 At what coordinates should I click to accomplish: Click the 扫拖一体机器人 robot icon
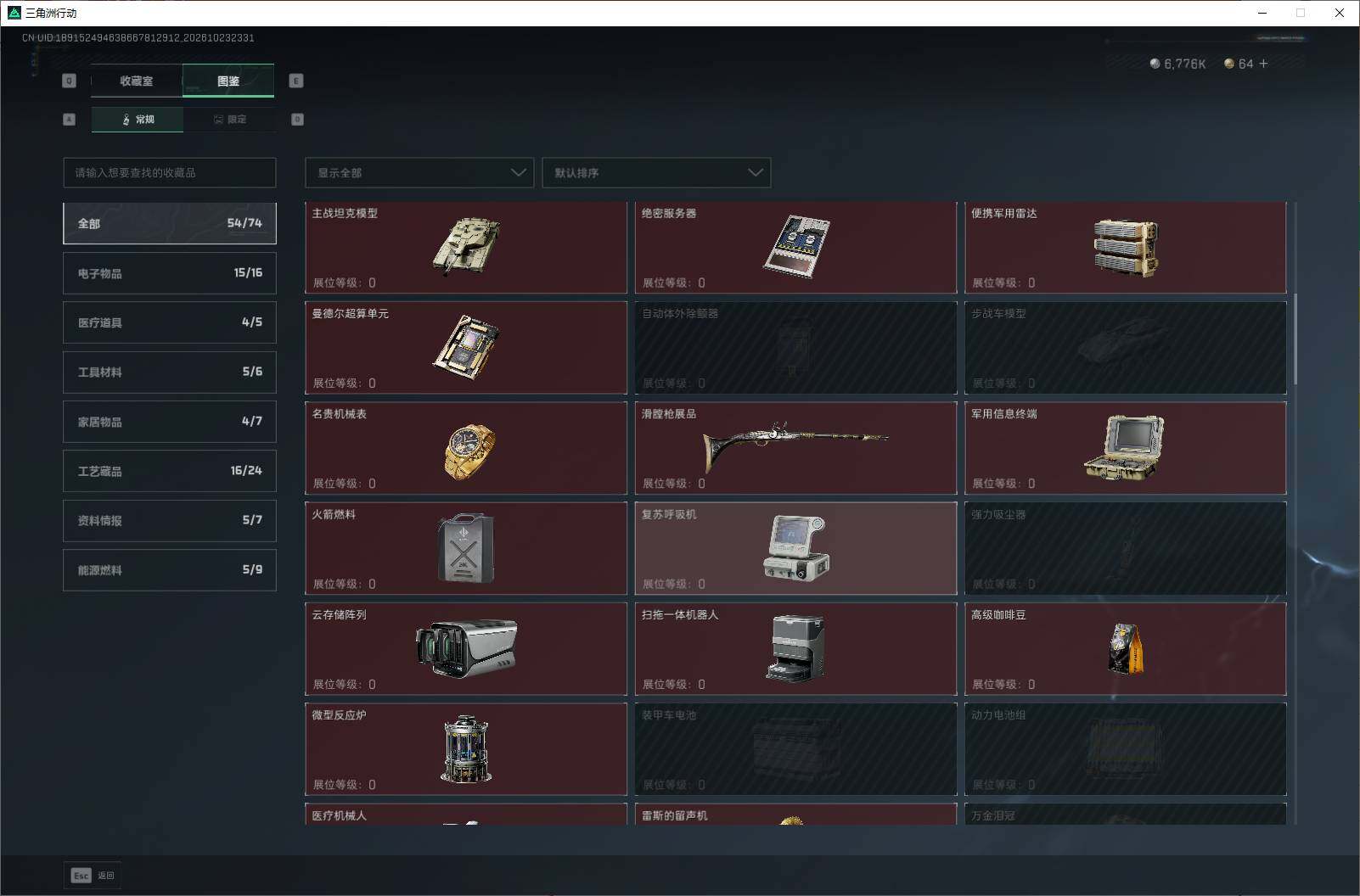coord(795,648)
